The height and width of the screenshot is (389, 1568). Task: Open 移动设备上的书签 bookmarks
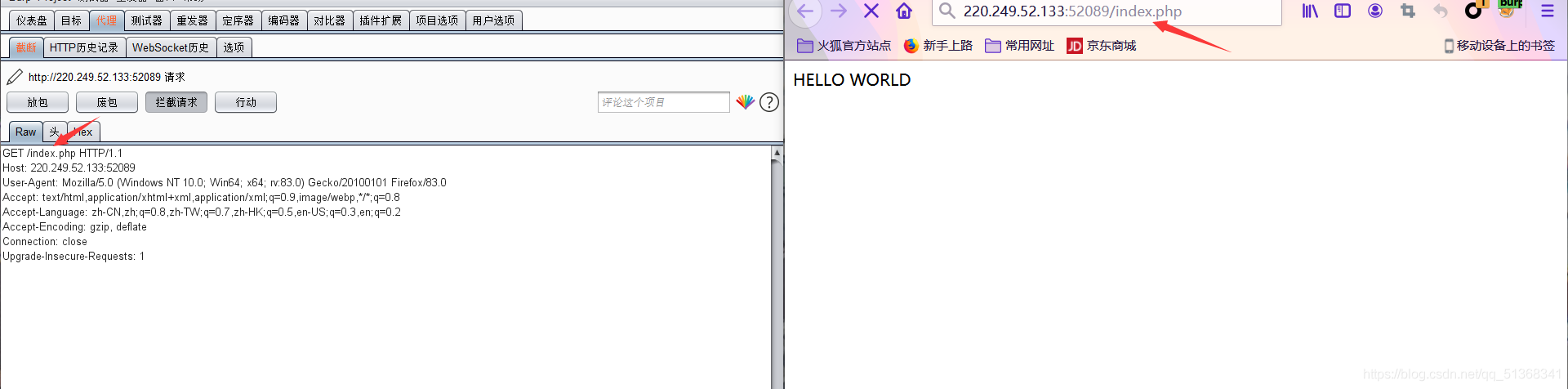[x=1499, y=46]
